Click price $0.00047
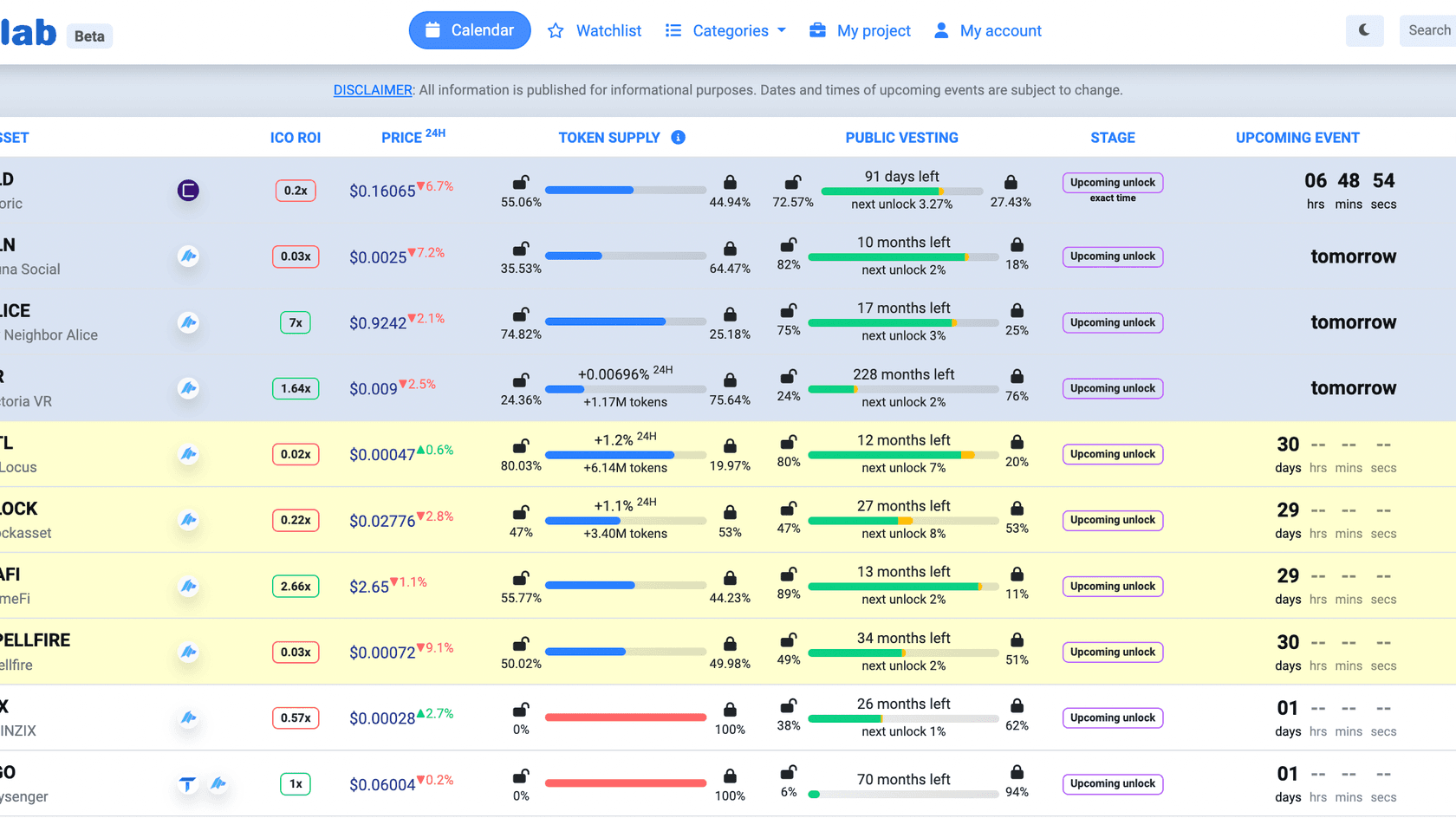 click(x=382, y=455)
